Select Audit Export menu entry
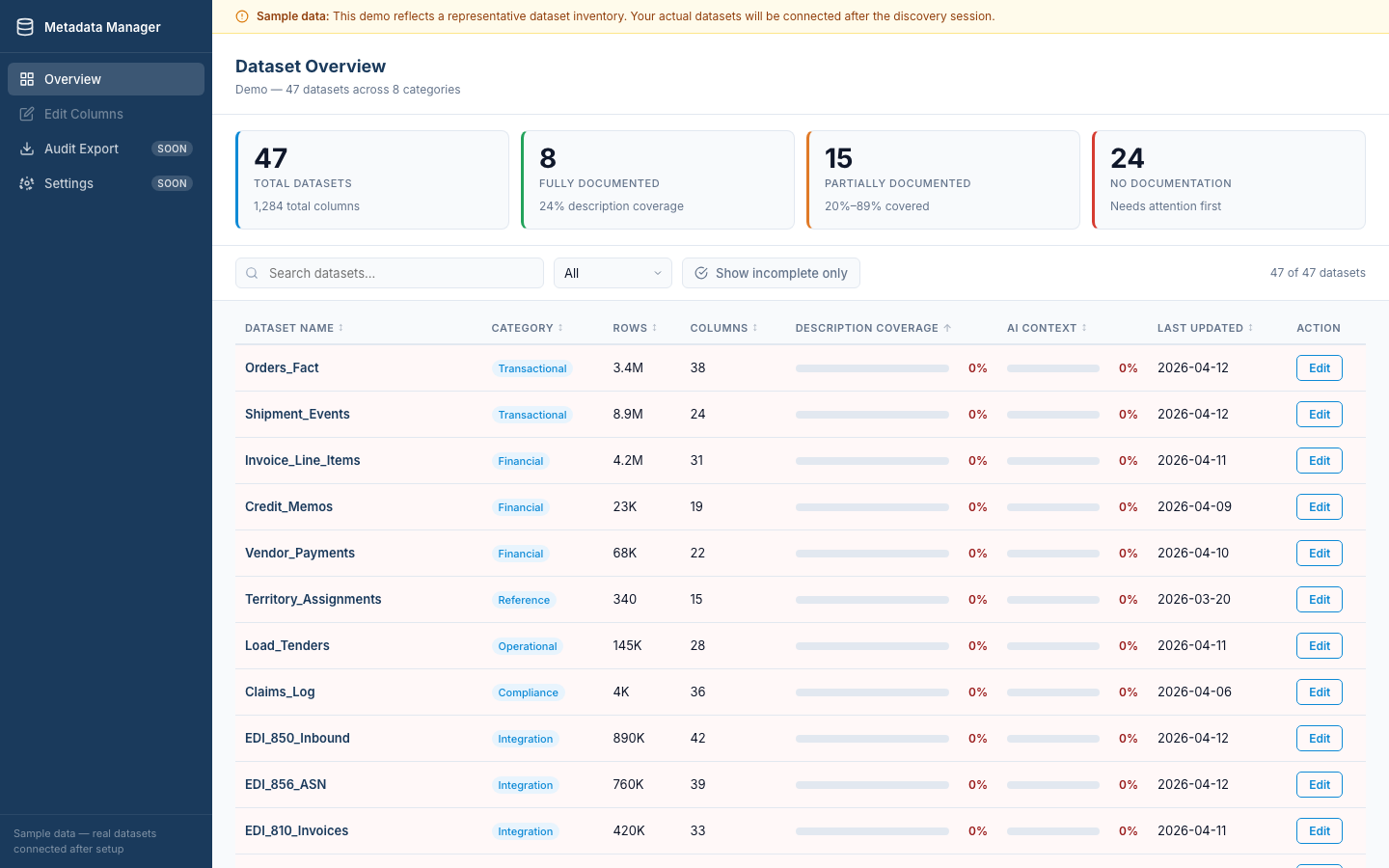Viewport: 1389px width, 868px height. coord(106,149)
